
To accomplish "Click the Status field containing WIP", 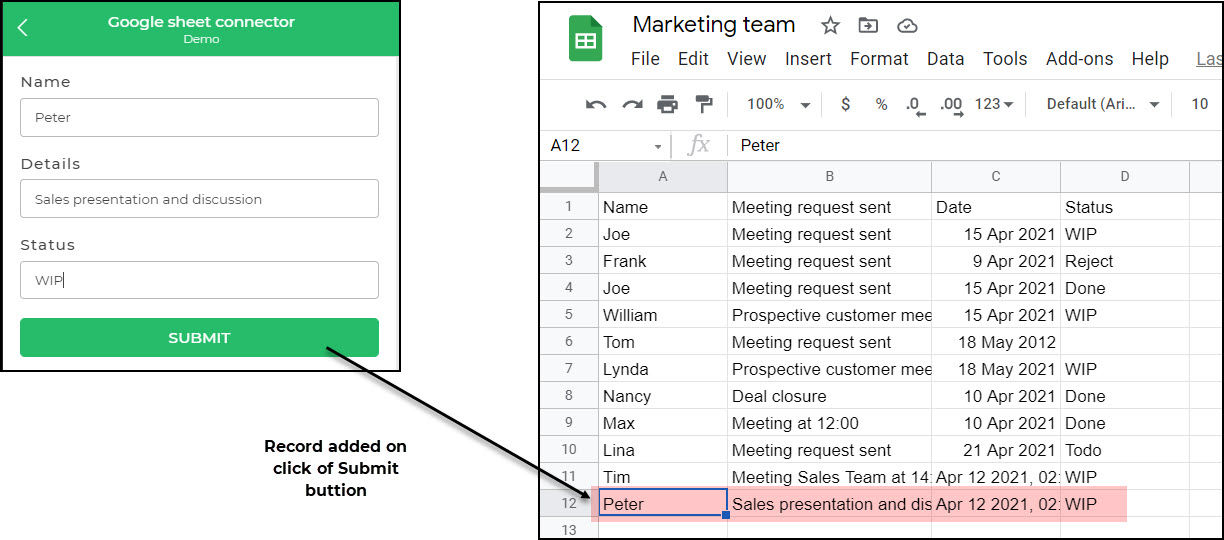I will coord(199,280).
